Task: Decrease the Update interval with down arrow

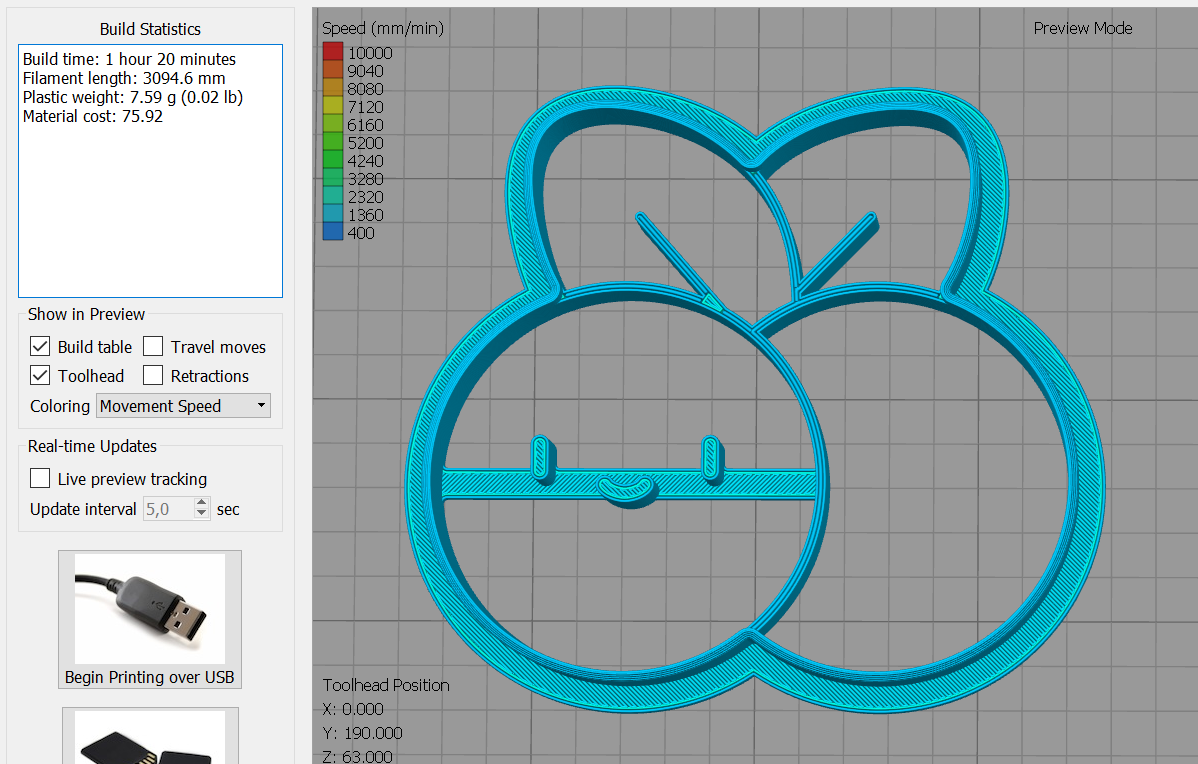Action: point(202,514)
